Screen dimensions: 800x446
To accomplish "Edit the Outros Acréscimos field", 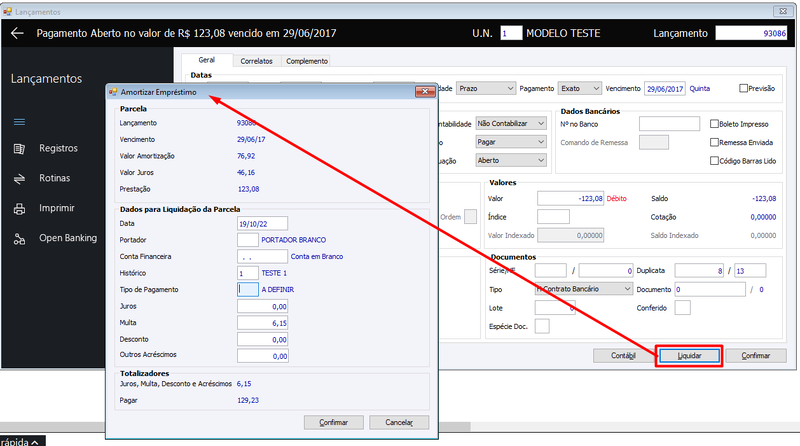I will pyautogui.click(x=263, y=356).
